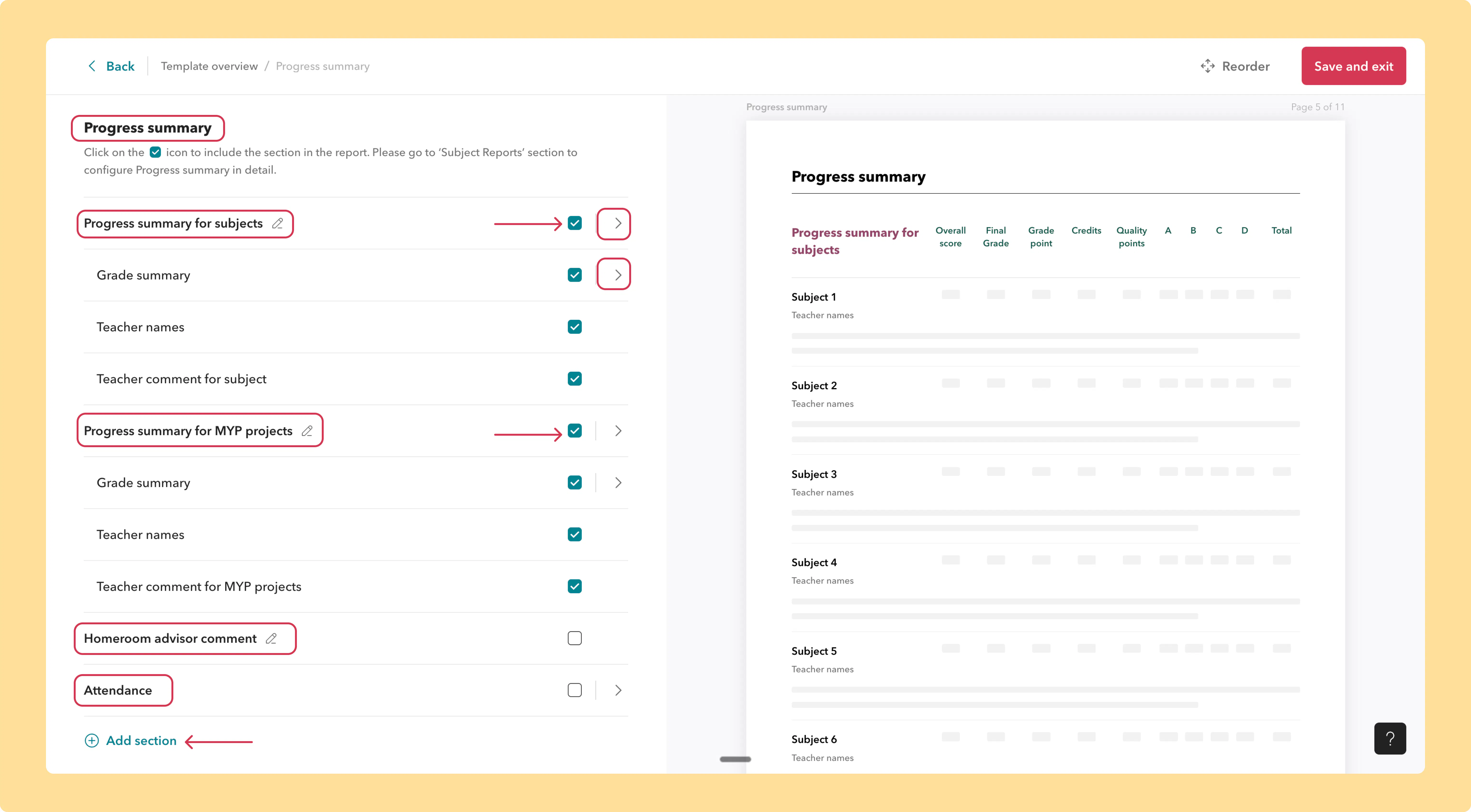Click 'Subject 6' in the preview

pyautogui.click(x=814, y=739)
